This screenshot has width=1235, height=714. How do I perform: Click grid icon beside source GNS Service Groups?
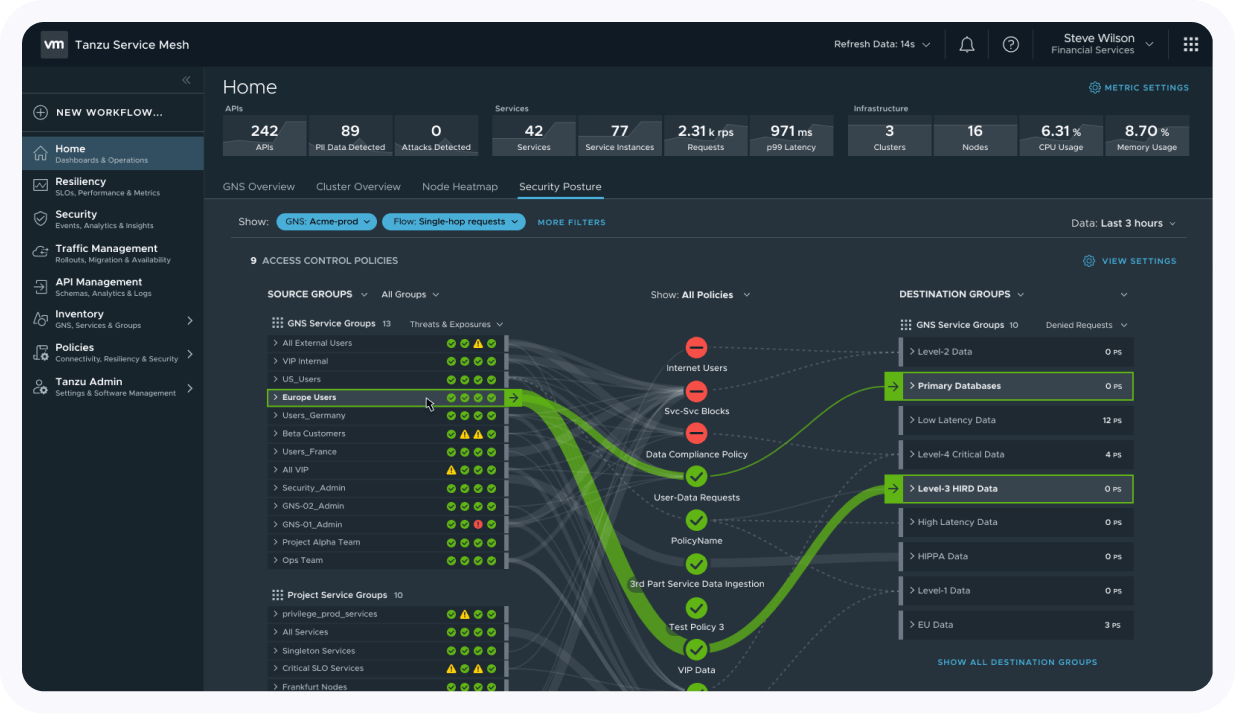(277, 324)
